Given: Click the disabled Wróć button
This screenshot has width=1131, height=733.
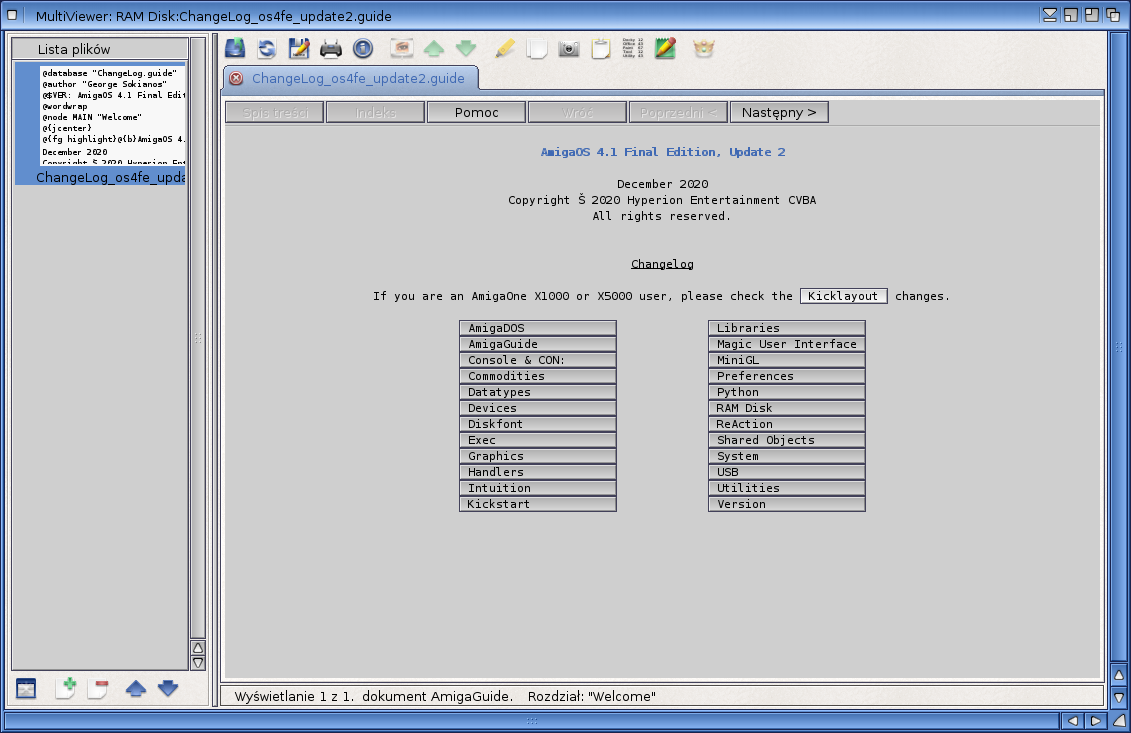Looking at the screenshot, I should click(x=577, y=113).
